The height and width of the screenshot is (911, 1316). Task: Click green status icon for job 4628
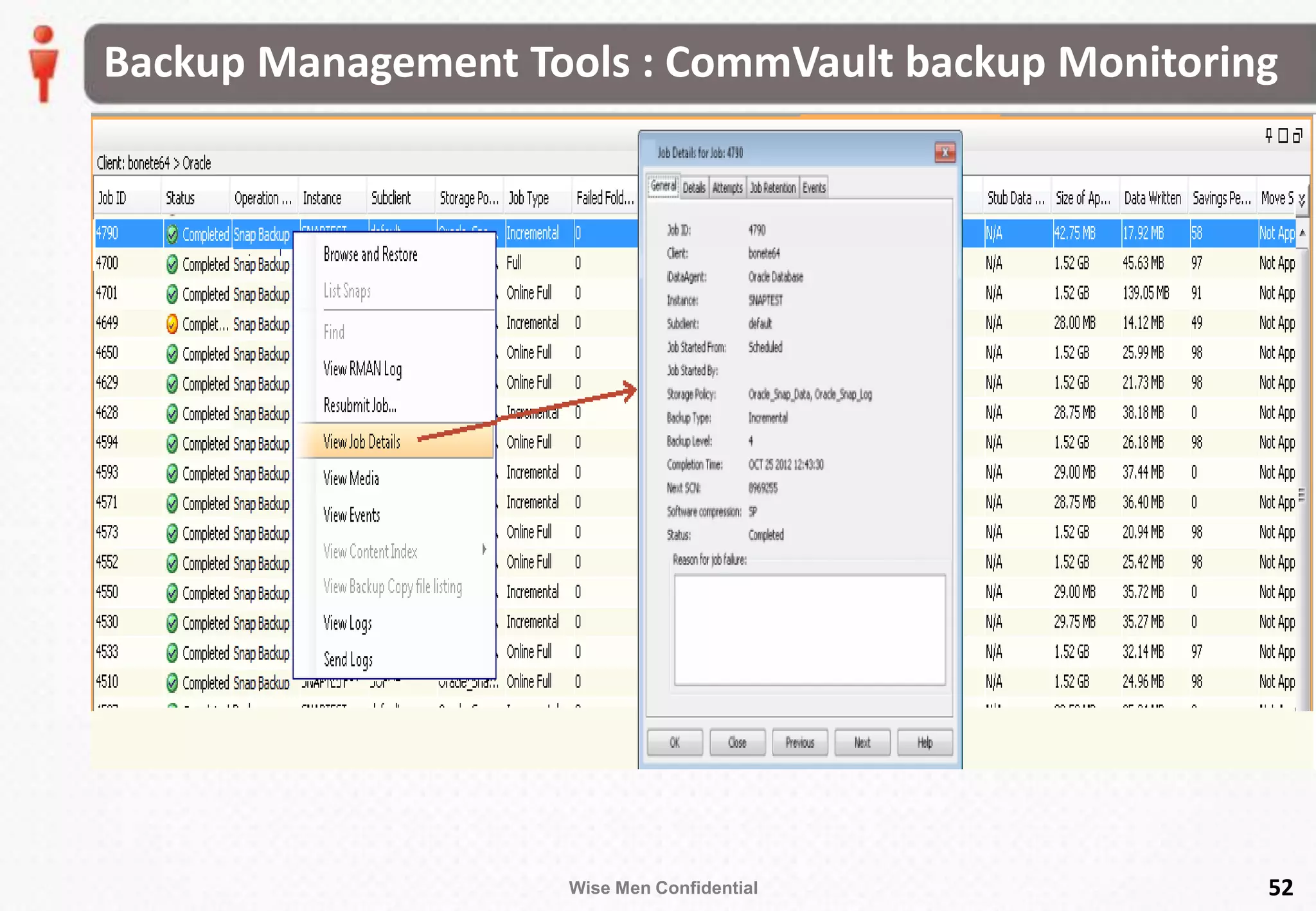click(x=172, y=414)
